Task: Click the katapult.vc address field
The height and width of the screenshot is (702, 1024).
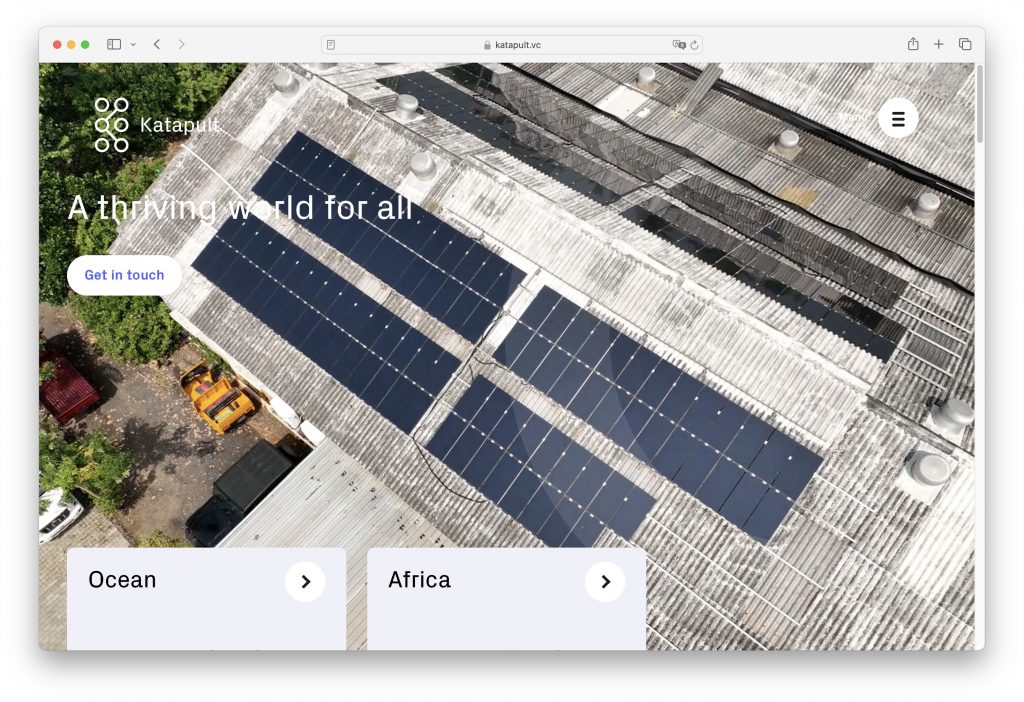Action: coord(512,45)
